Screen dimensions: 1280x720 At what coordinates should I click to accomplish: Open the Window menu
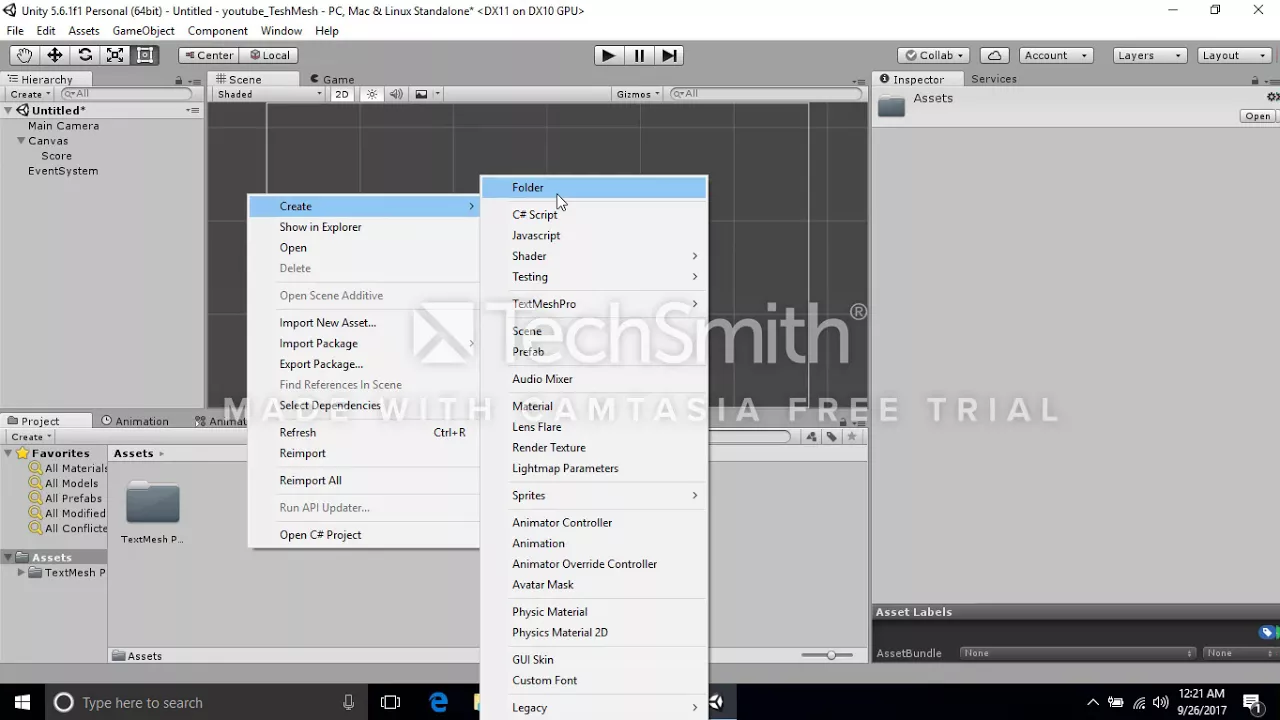[281, 31]
